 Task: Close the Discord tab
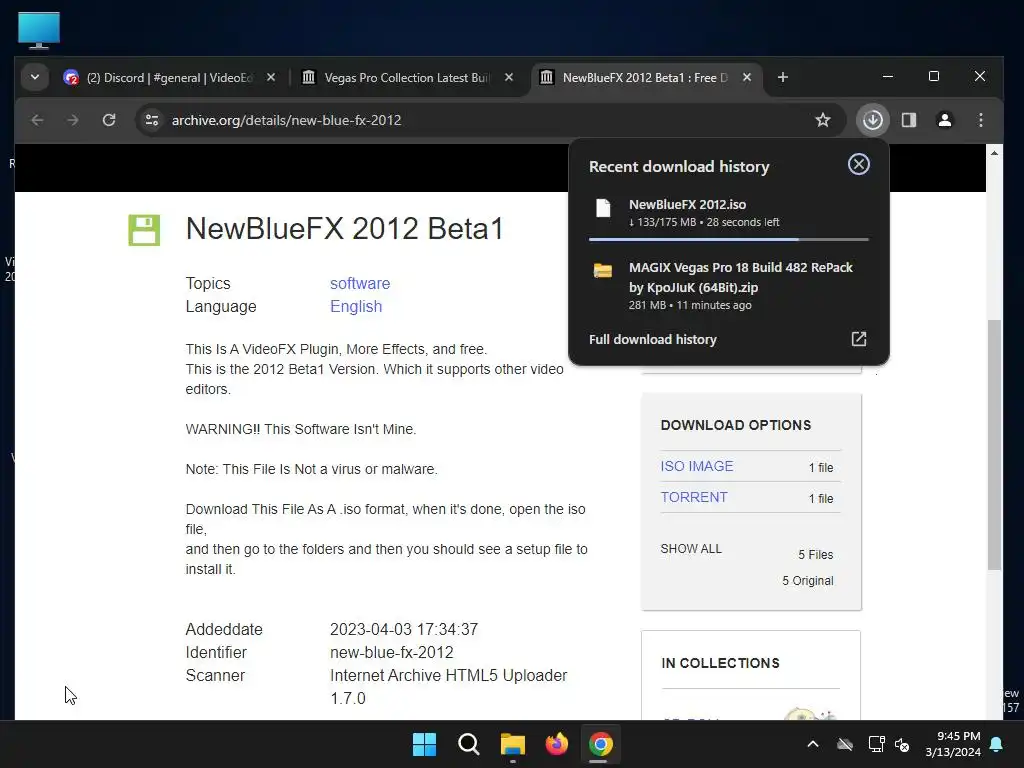click(x=270, y=77)
